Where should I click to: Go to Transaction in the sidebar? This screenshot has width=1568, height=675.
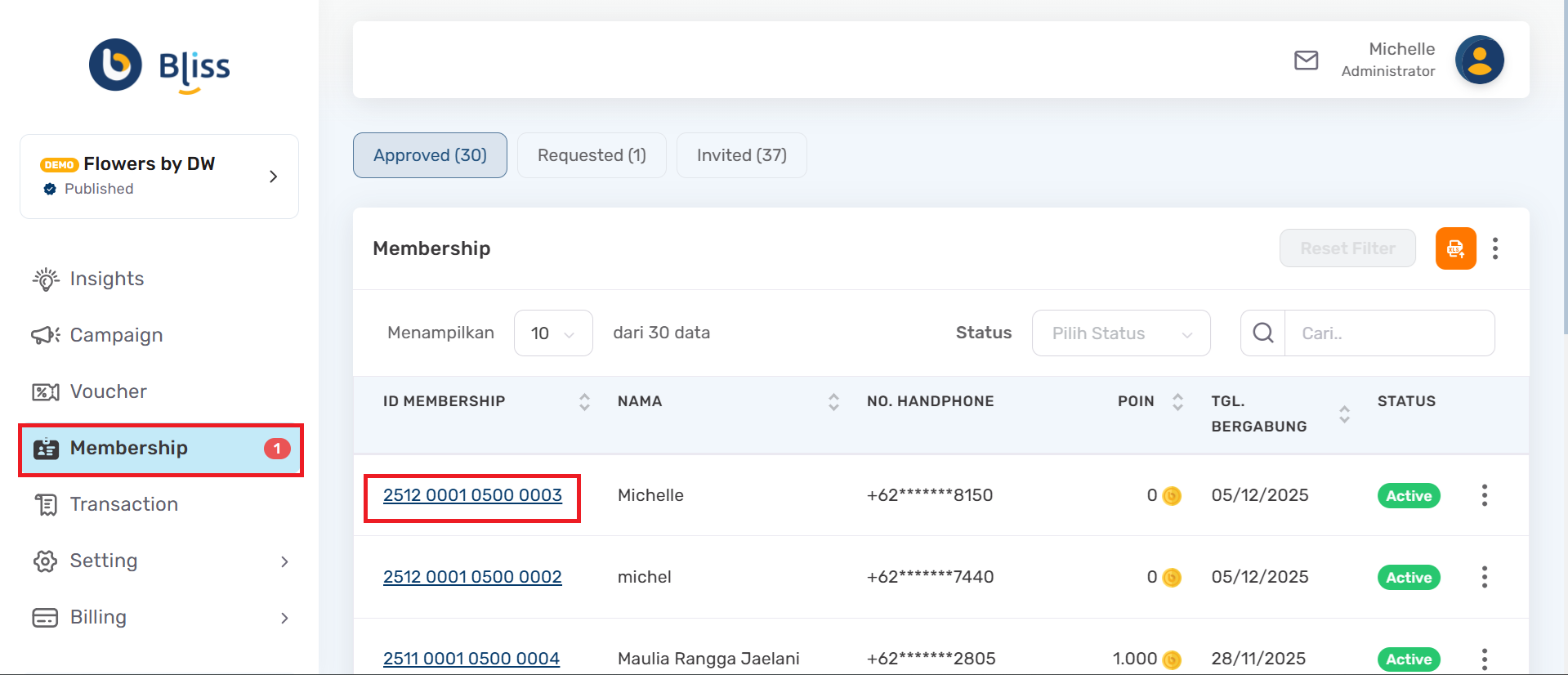pyautogui.click(x=123, y=504)
